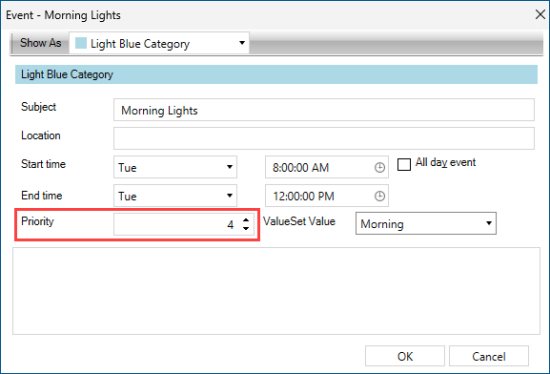This screenshot has height=374, width=550.
Task: Click the OK button
Action: click(405, 356)
